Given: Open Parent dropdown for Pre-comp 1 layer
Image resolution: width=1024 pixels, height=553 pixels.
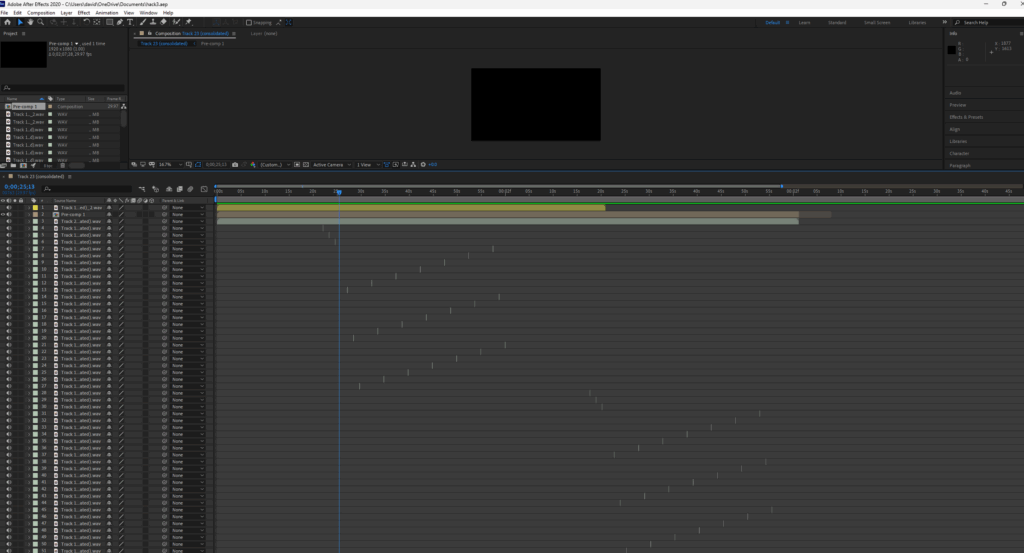Looking at the screenshot, I should [x=187, y=214].
